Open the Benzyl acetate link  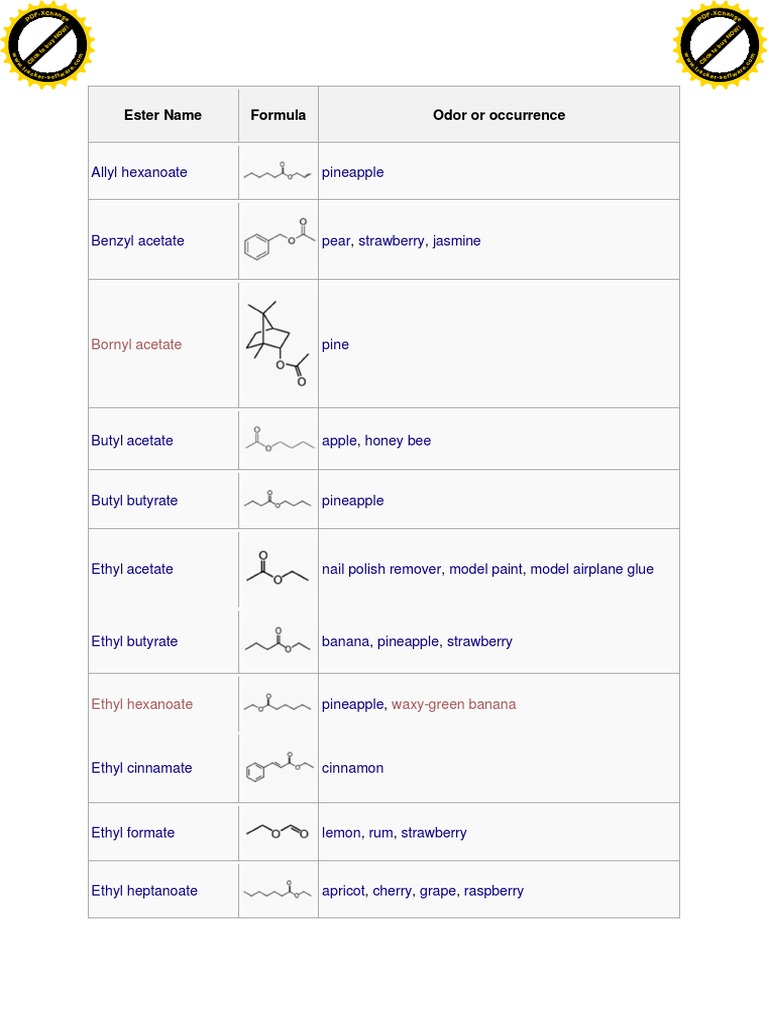[x=138, y=241]
